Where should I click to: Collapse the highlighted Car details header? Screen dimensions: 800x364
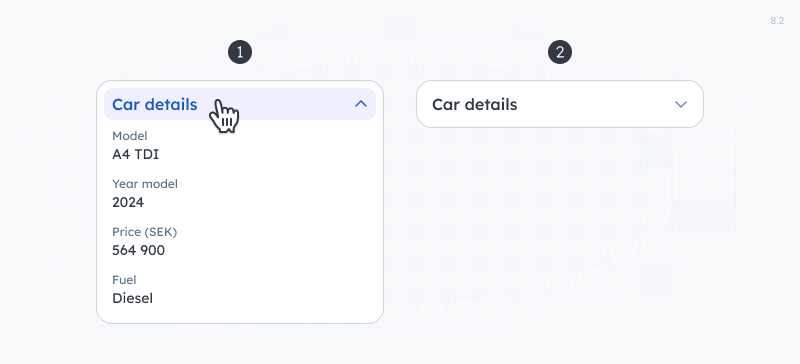coord(240,104)
